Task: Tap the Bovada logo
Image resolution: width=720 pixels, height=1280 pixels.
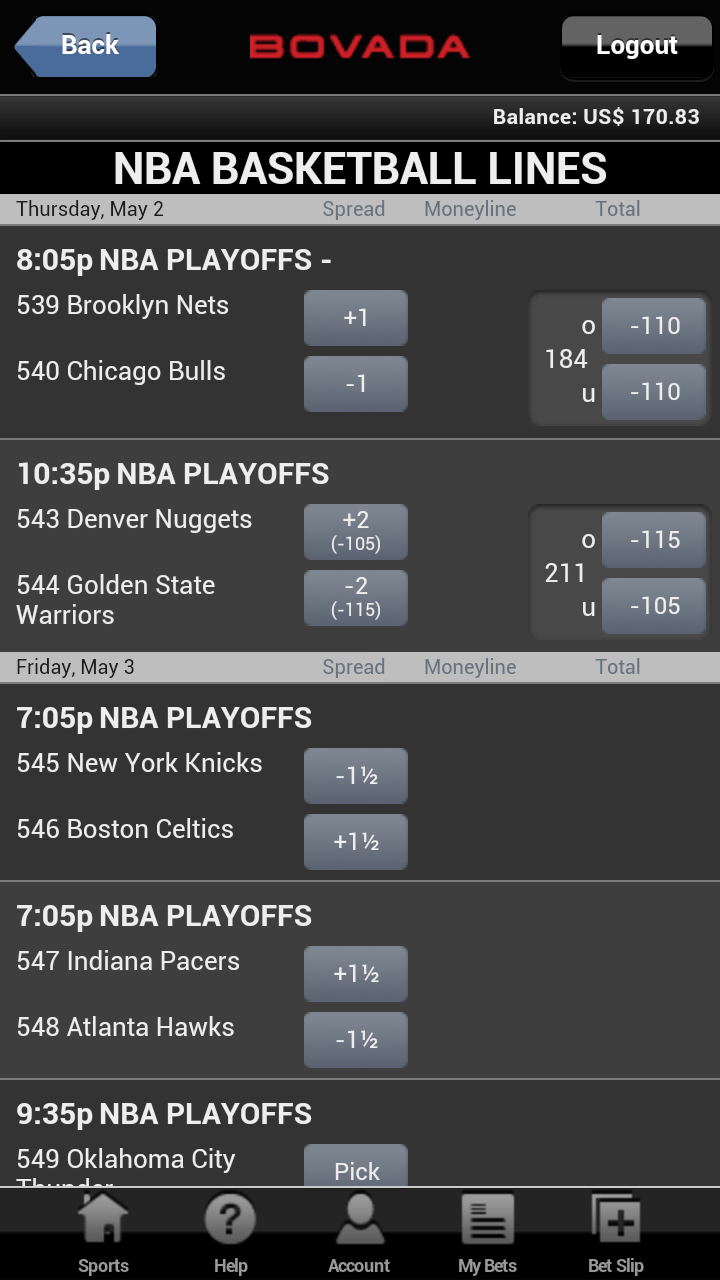Action: [x=359, y=46]
